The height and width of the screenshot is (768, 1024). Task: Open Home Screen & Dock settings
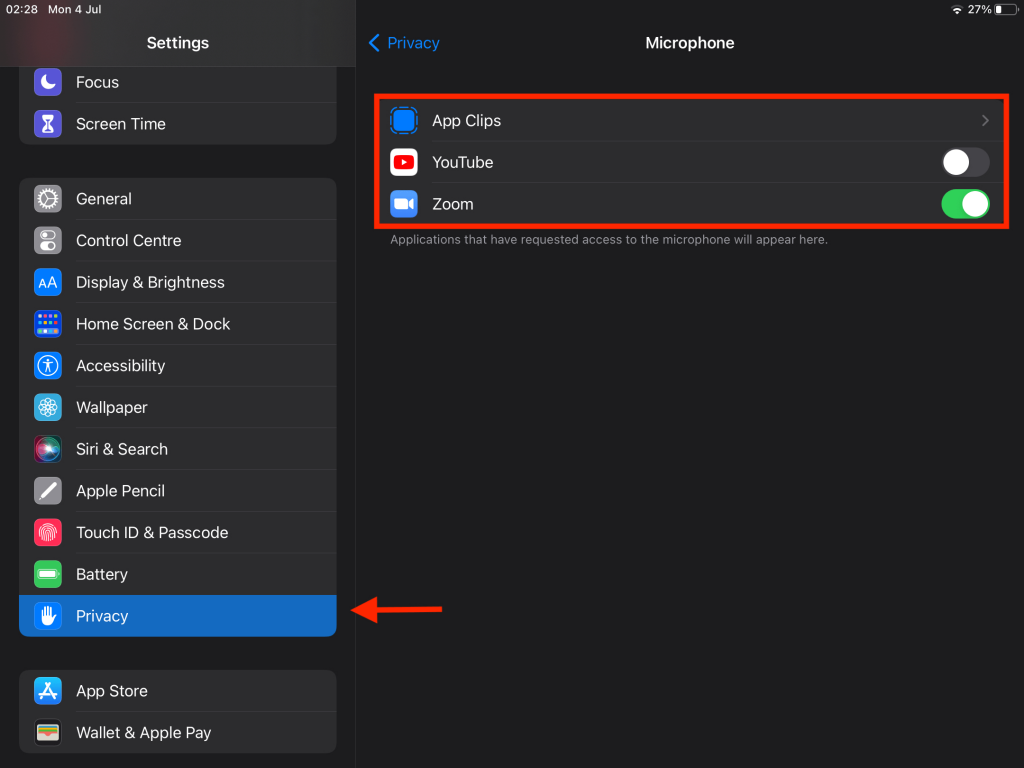coord(178,324)
